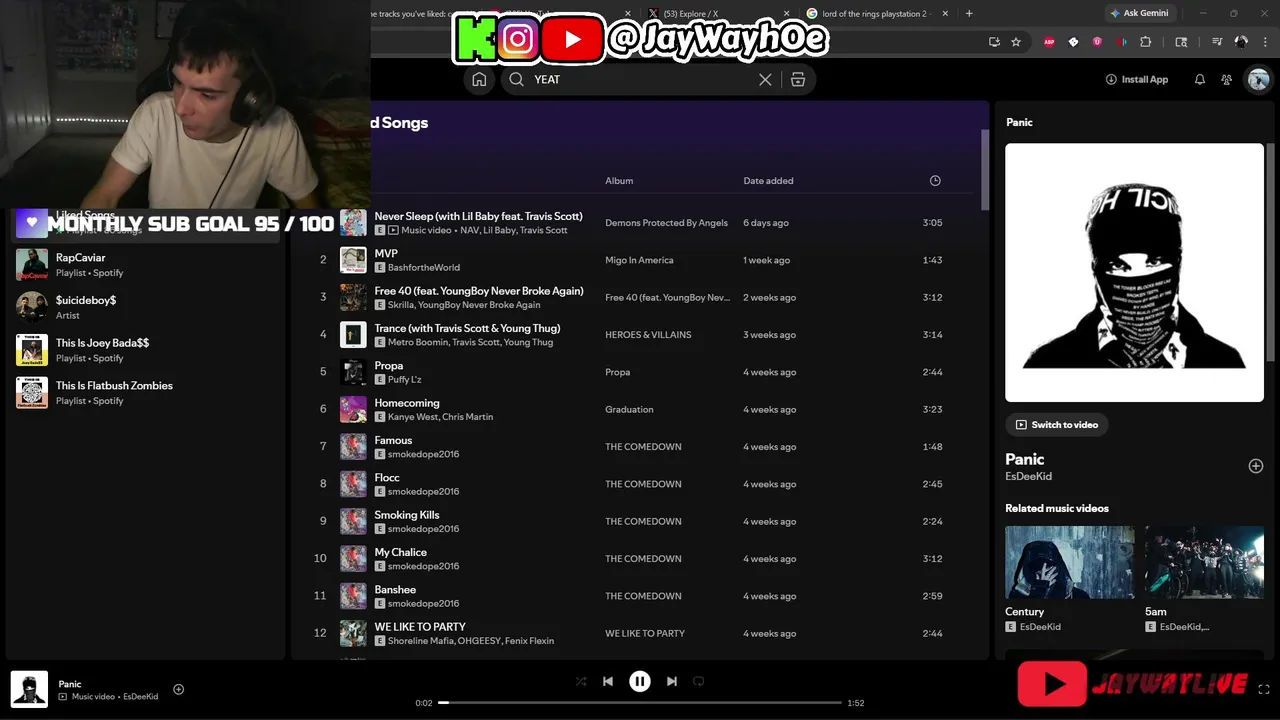Image resolution: width=1280 pixels, height=720 pixels.
Task: Add Panic to Liked Songs from now-playing bar
Action: pos(179,689)
